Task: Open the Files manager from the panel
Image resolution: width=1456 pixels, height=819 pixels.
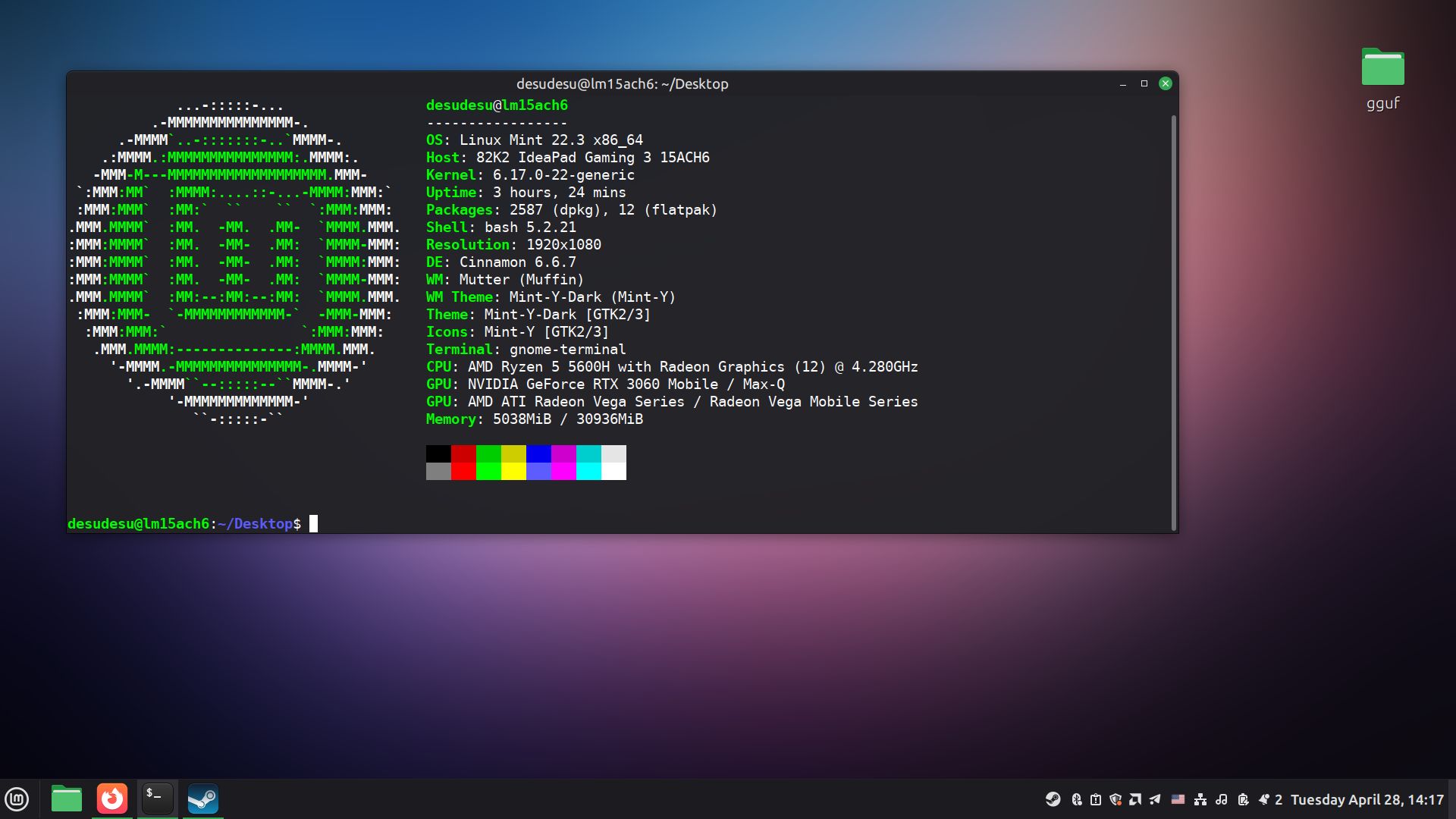Action: 67,799
